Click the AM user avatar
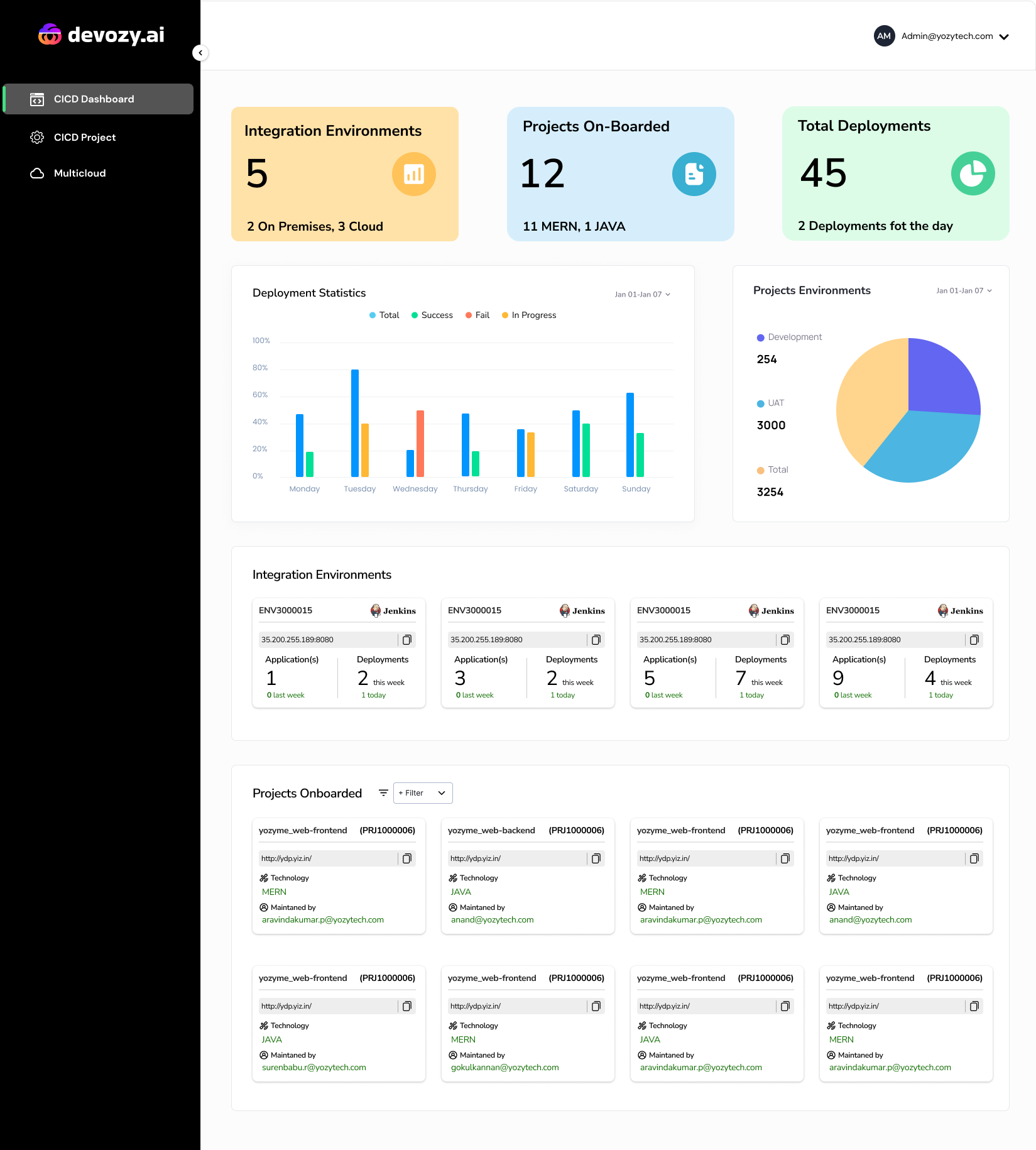The height and width of the screenshot is (1150, 1036). [884, 36]
